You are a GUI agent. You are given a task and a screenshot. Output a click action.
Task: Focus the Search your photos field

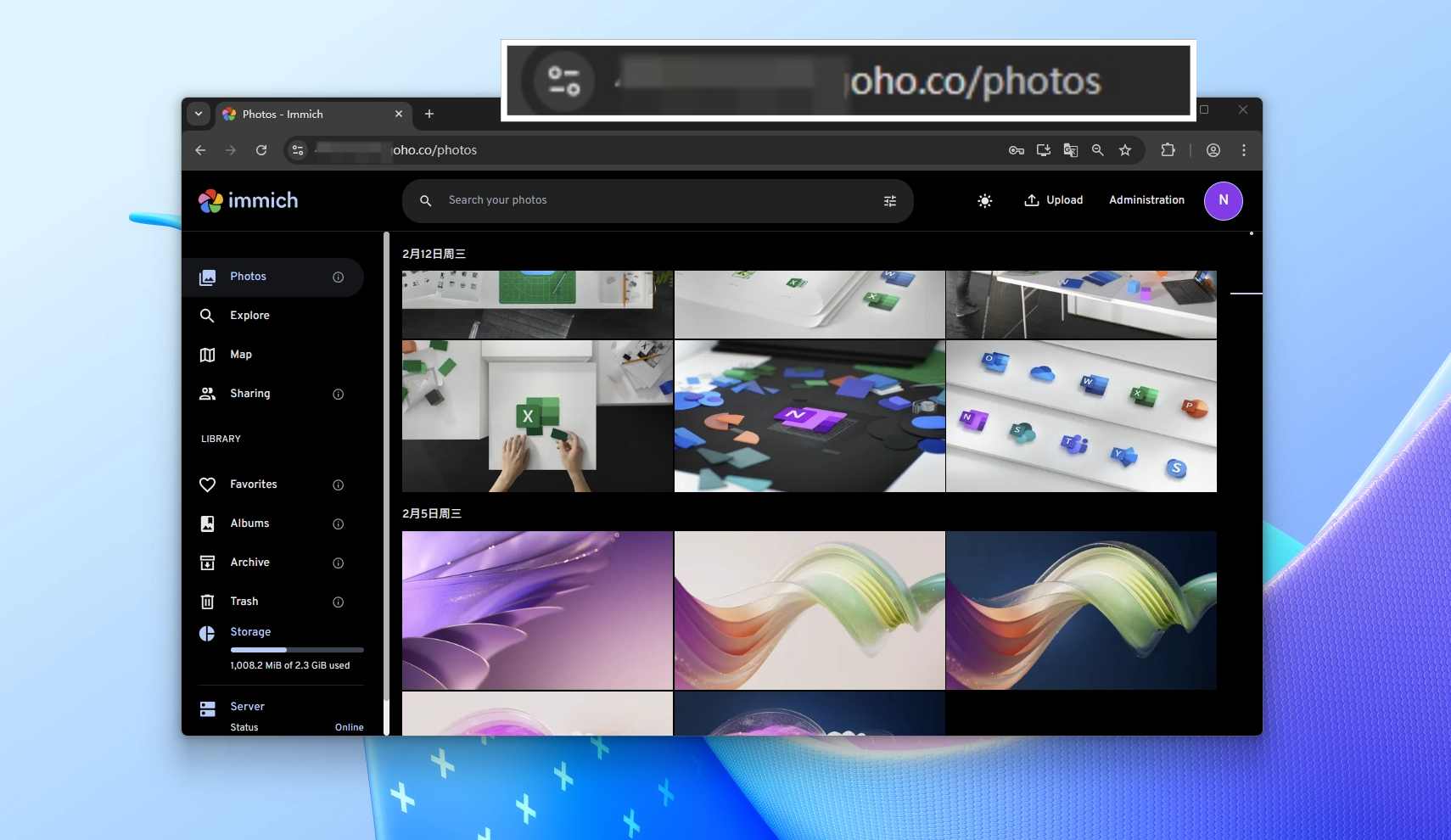tap(658, 201)
